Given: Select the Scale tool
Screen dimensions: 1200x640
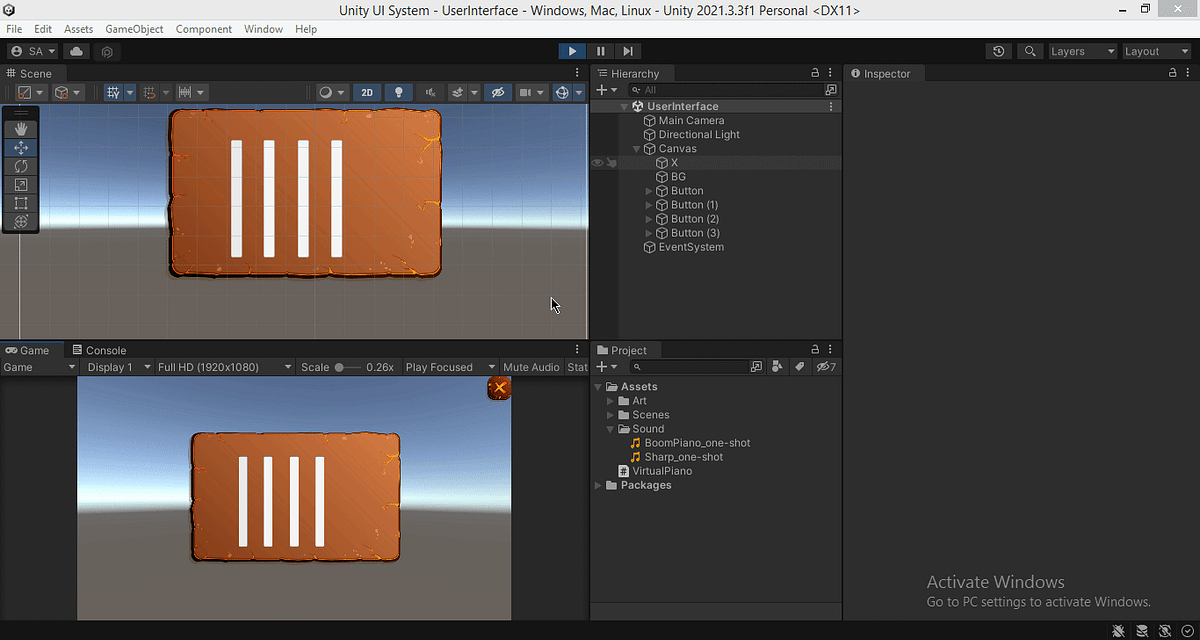Looking at the screenshot, I should [20, 185].
